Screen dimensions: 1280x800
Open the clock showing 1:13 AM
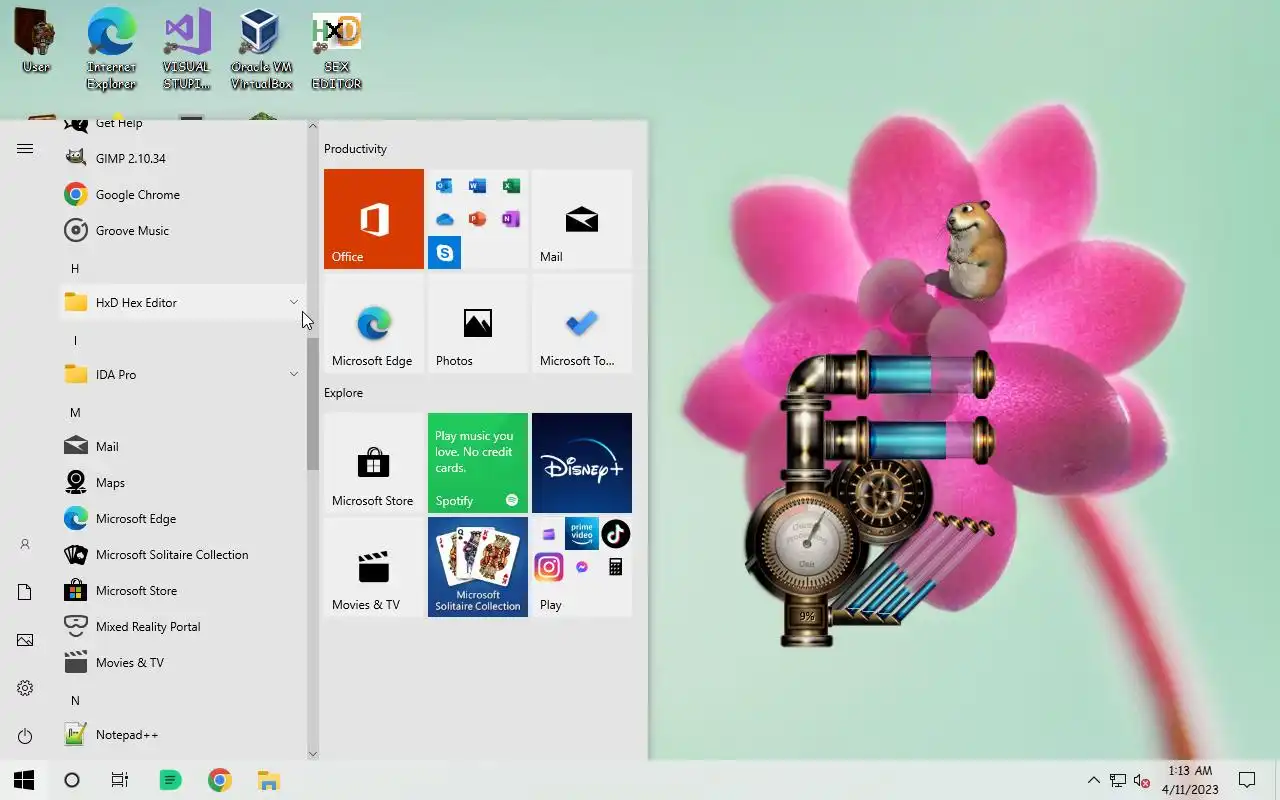coord(1190,780)
